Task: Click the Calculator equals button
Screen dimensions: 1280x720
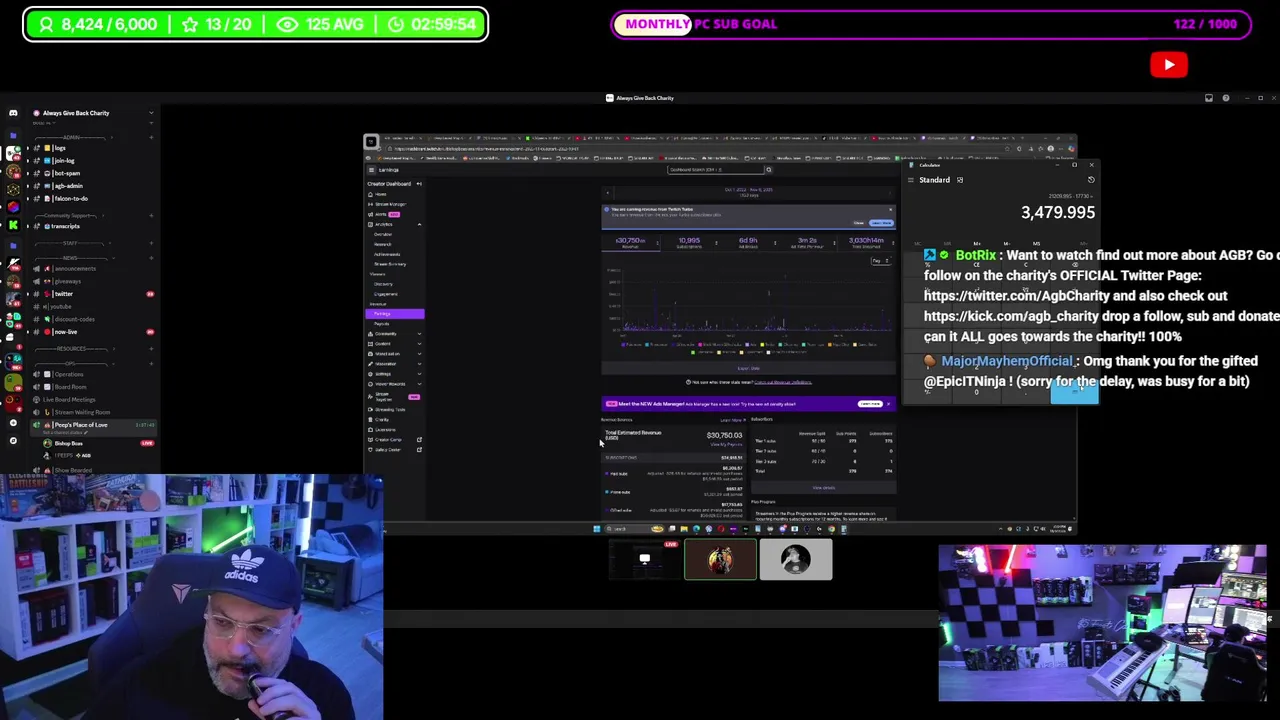Action: click(1075, 391)
